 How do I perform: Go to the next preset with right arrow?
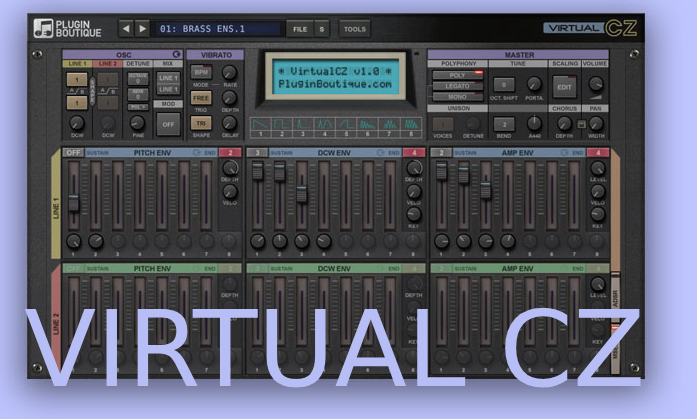(142, 29)
